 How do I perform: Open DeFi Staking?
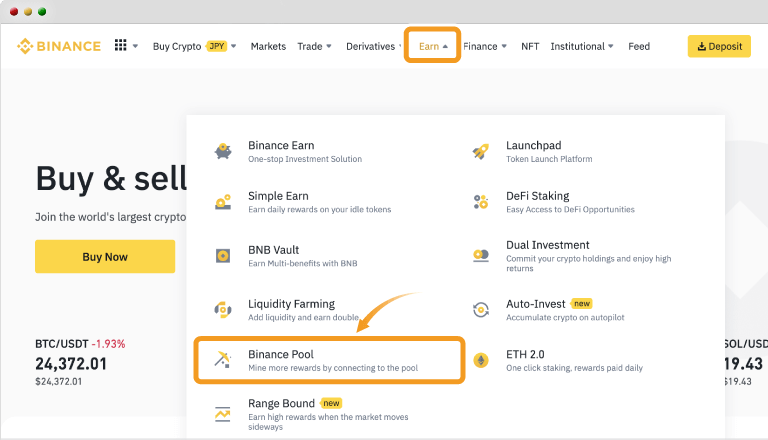[x=537, y=196]
